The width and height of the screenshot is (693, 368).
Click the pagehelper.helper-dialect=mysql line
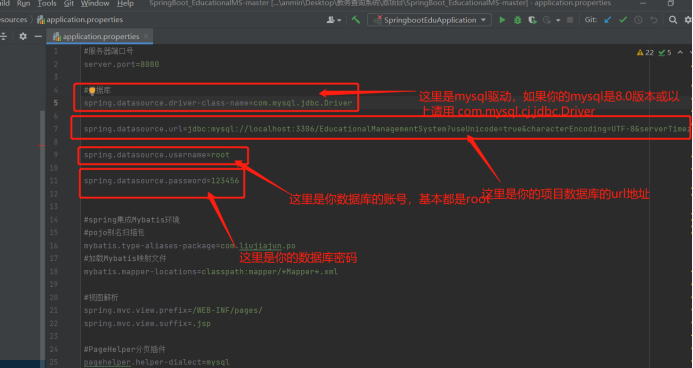156,362
